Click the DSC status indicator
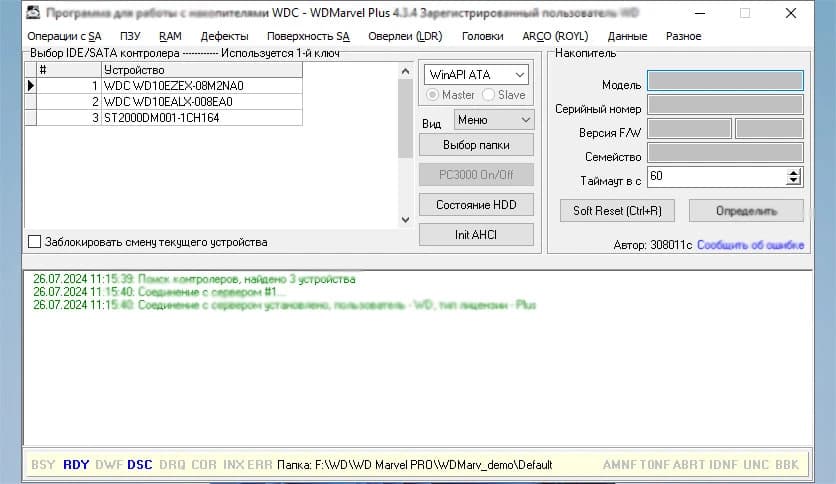The image size is (836, 484). tap(140, 465)
